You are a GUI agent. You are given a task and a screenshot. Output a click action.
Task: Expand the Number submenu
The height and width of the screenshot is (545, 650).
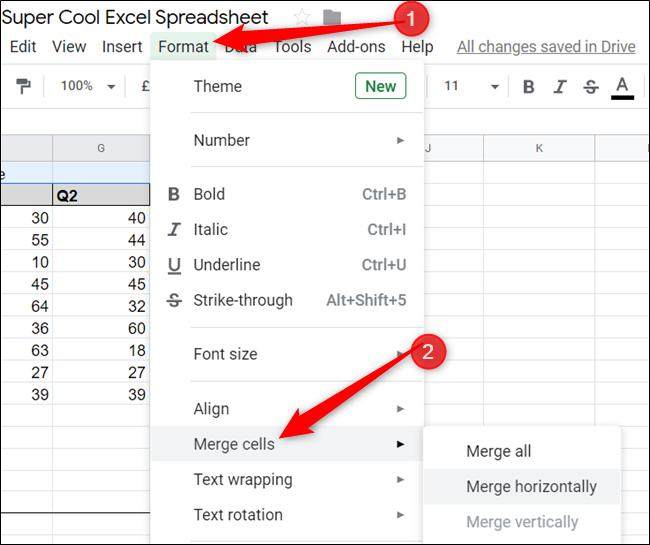pos(287,140)
